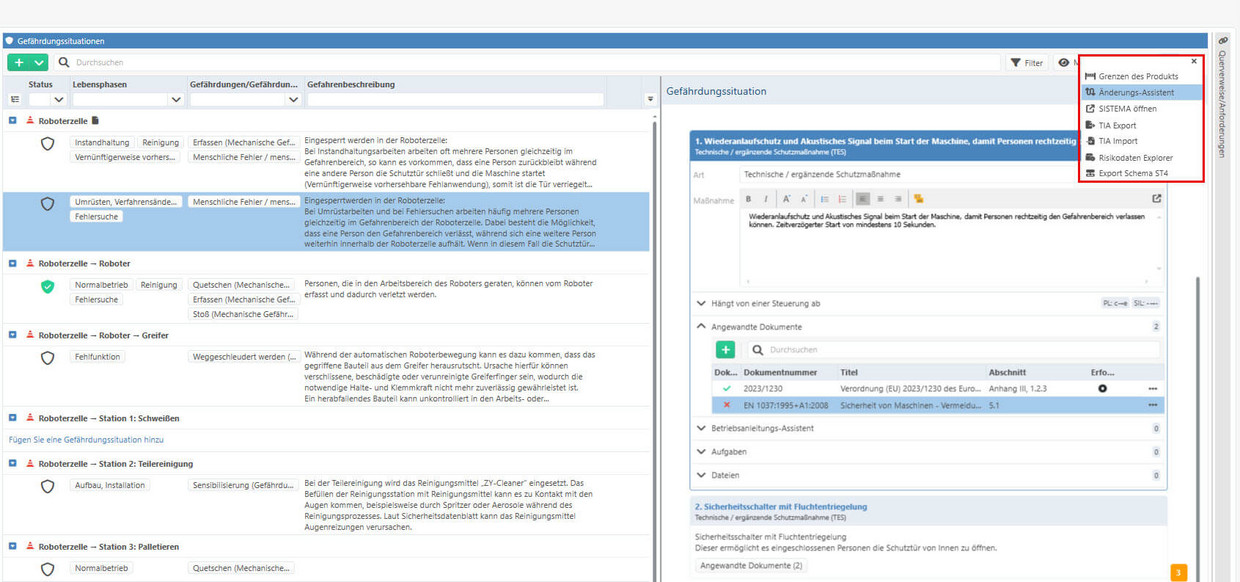Click shield icon of Fehlfunktion row

[47, 358]
